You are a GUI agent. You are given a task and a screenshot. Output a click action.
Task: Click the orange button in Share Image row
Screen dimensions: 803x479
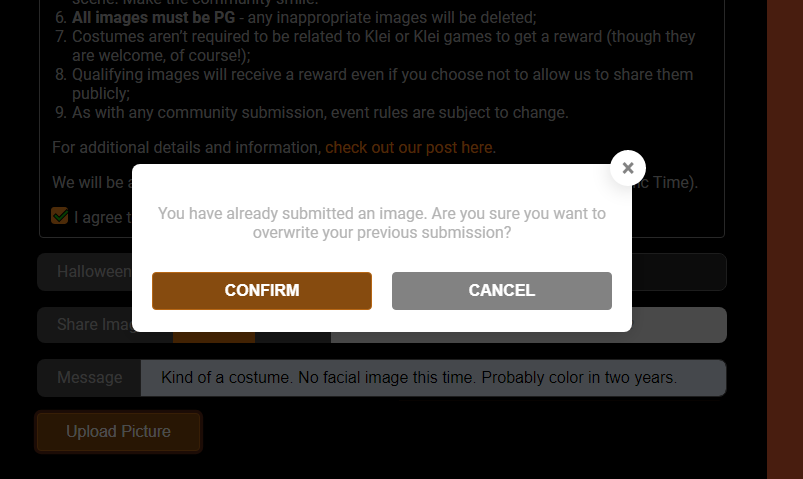[x=214, y=337]
